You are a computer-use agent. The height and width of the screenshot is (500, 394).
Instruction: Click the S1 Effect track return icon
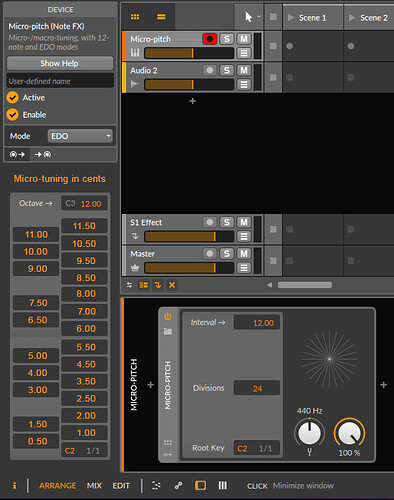pyautogui.click(x=135, y=236)
